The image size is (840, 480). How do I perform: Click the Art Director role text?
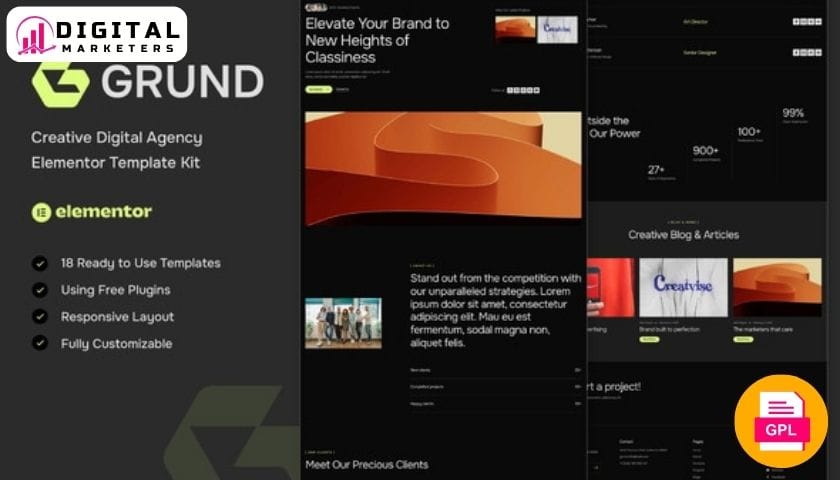pyautogui.click(x=696, y=22)
